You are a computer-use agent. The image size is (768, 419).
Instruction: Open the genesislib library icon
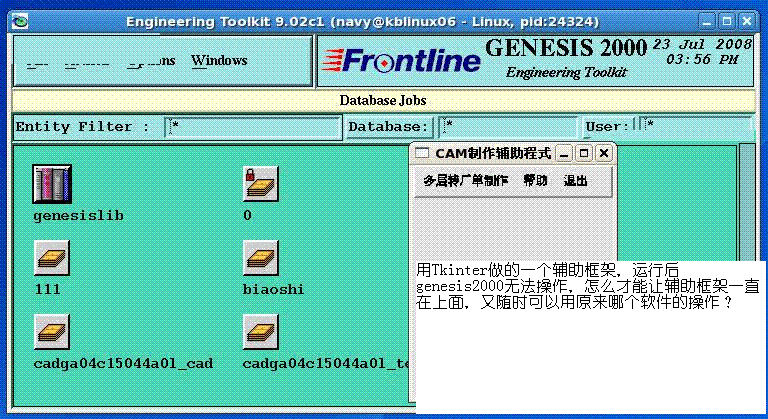(x=52, y=184)
